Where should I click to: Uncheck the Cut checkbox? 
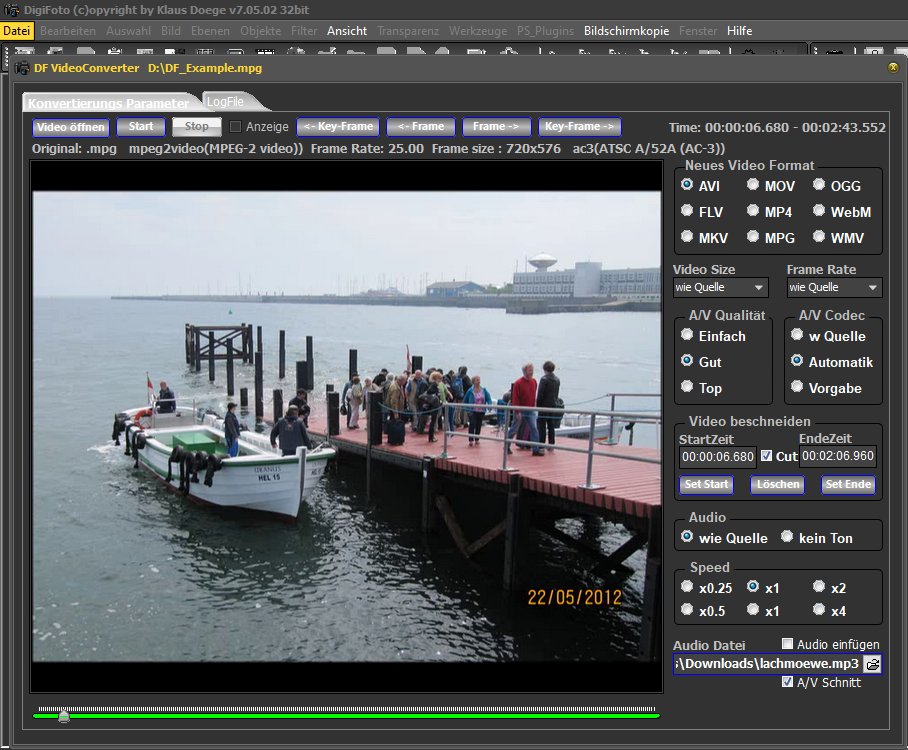pos(766,456)
